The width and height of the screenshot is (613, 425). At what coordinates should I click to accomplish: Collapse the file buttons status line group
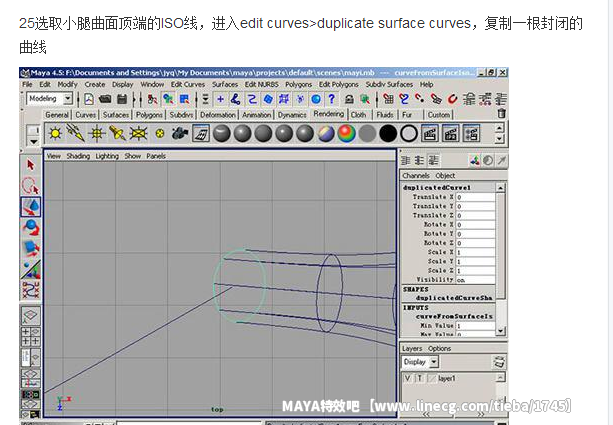pos(78,99)
